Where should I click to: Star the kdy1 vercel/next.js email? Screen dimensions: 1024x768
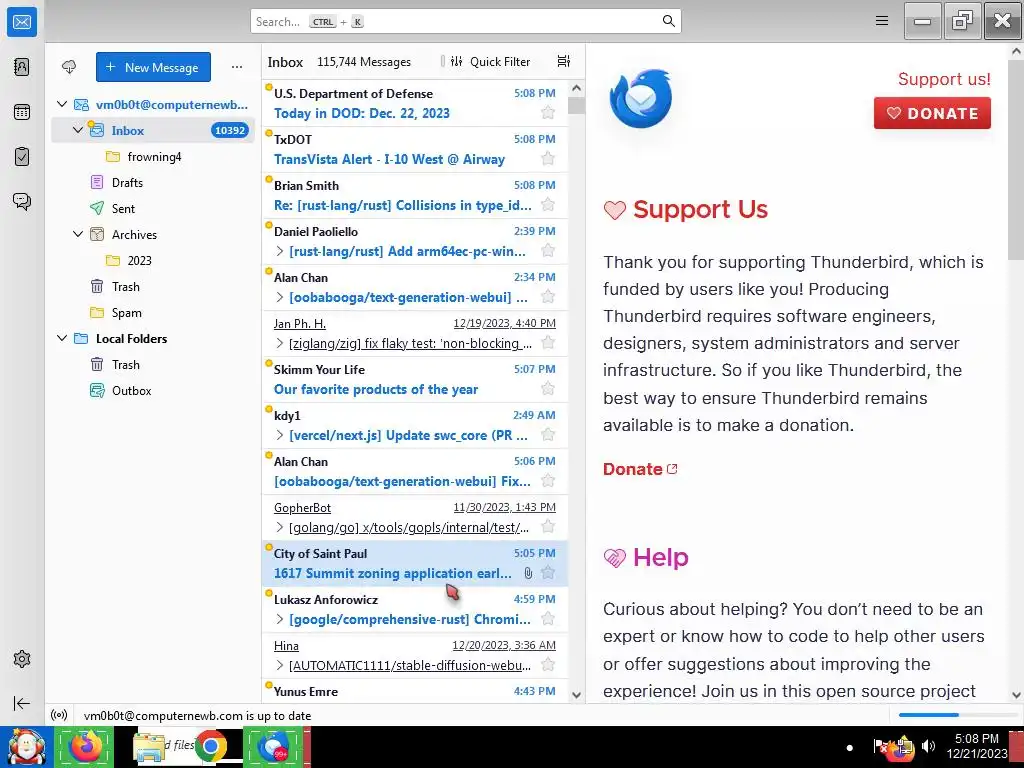pos(548,435)
